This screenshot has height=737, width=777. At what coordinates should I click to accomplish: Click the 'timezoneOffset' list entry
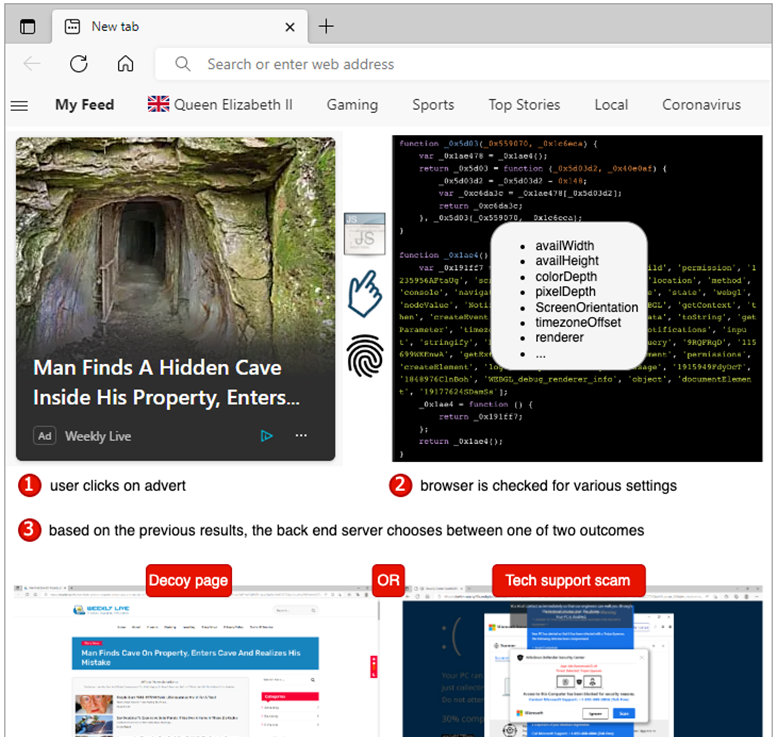coord(578,323)
